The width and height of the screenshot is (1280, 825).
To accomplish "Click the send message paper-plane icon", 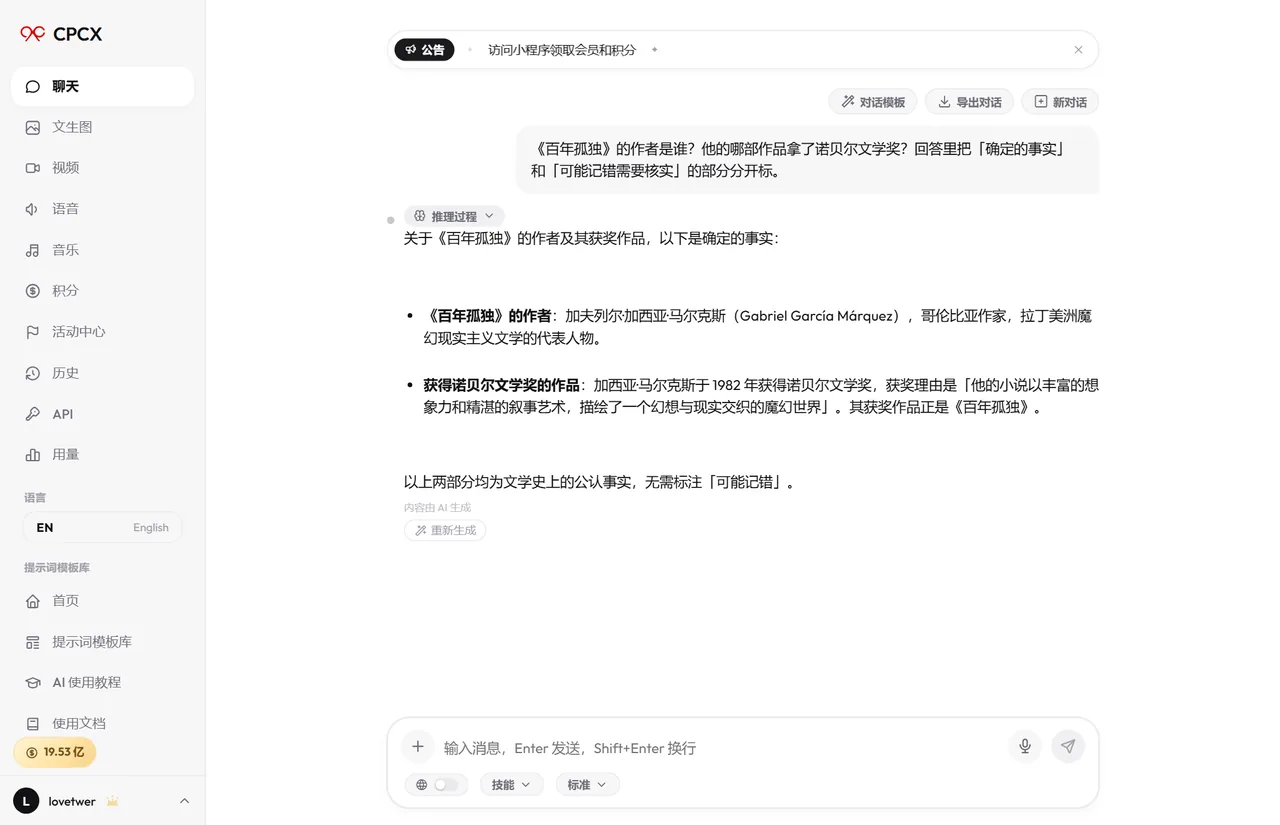I will [1068, 746].
